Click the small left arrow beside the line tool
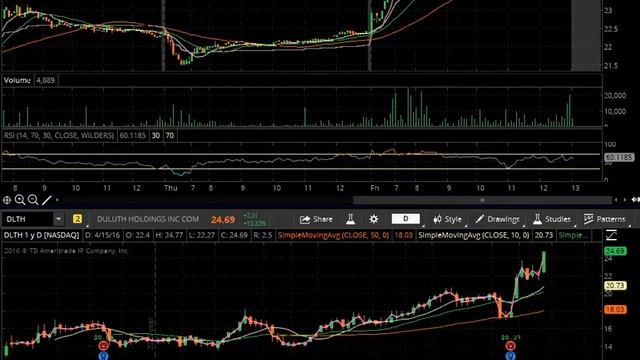640x360 pixels. click(x=57, y=200)
